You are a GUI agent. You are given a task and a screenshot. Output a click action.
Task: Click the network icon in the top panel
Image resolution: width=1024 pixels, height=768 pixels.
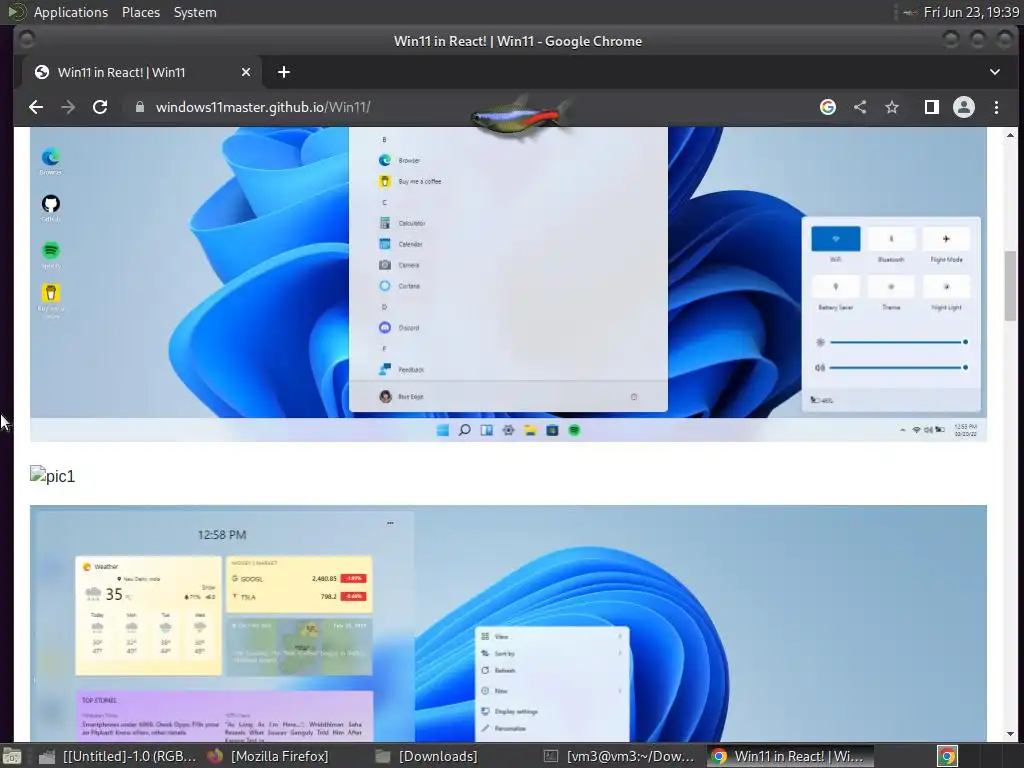point(909,12)
